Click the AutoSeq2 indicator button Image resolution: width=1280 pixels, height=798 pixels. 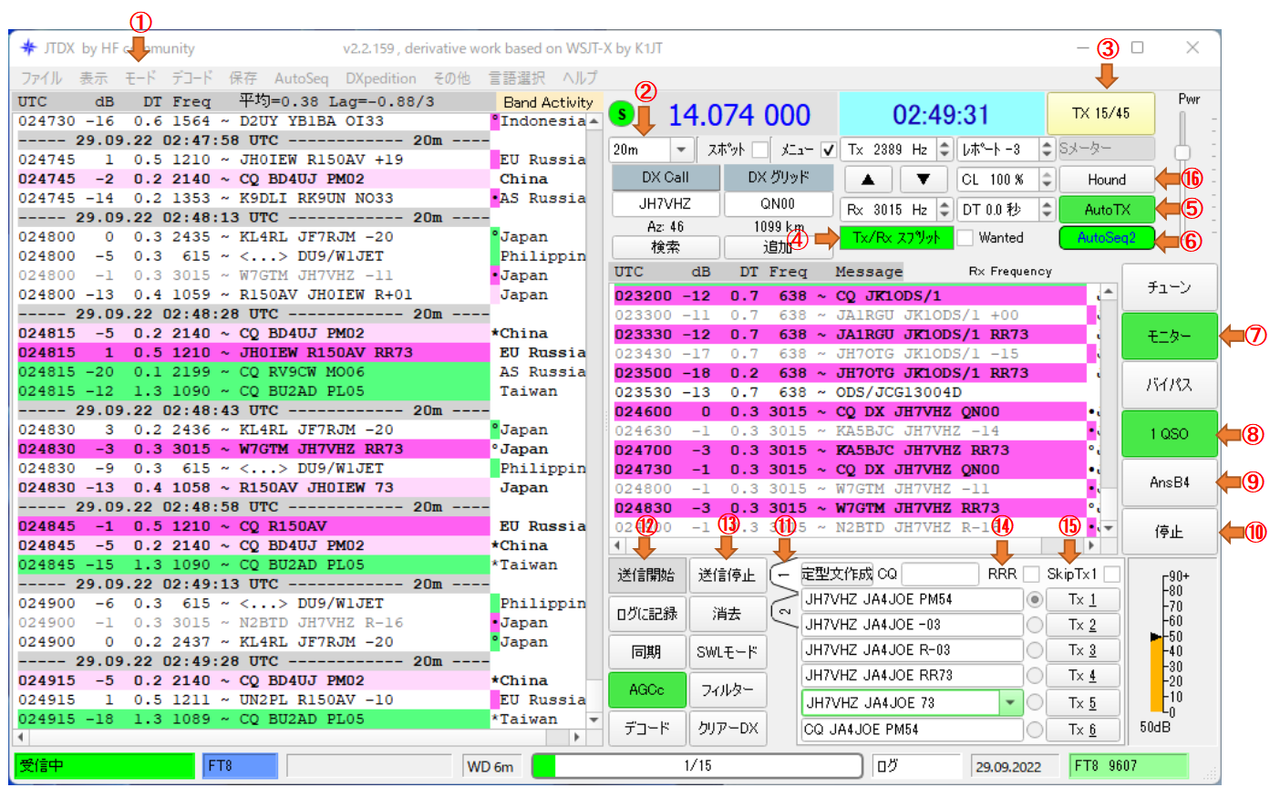click(x=1106, y=239)
